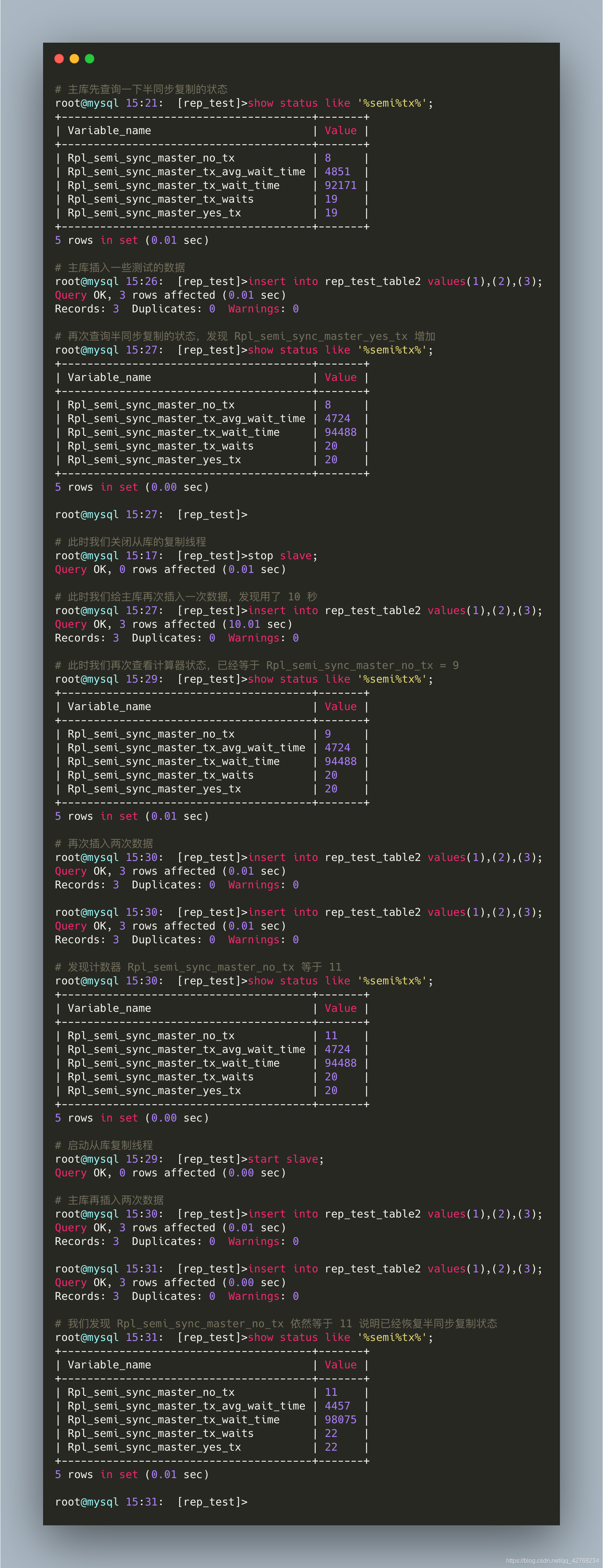Select the comment '# 主库插入一些测试的数据'

[x=120, y=268]
